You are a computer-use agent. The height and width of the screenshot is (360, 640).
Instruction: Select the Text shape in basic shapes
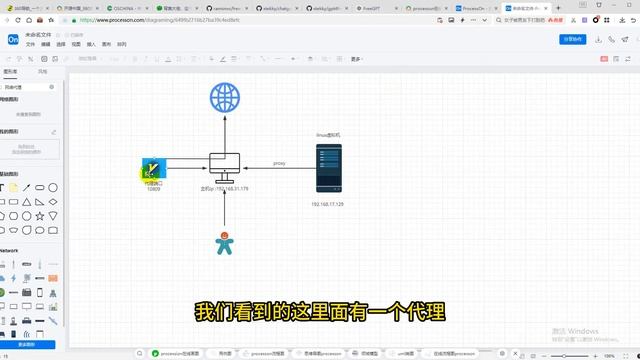[x=2, y=188]
